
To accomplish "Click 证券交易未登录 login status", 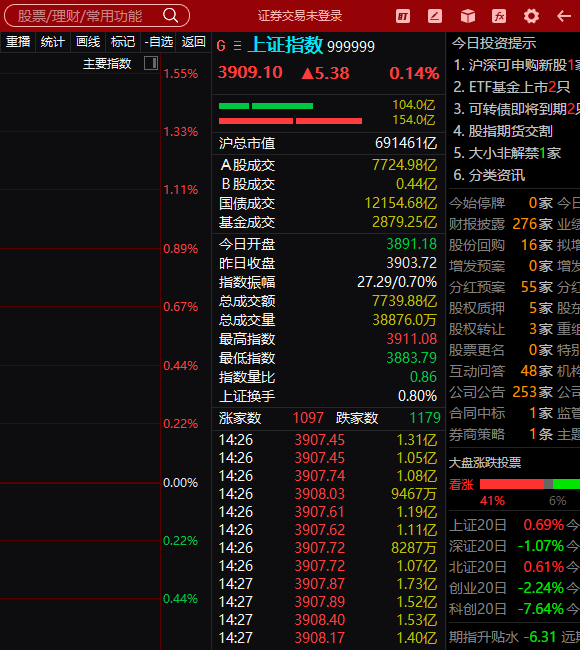I will click(x=300, y=16).
